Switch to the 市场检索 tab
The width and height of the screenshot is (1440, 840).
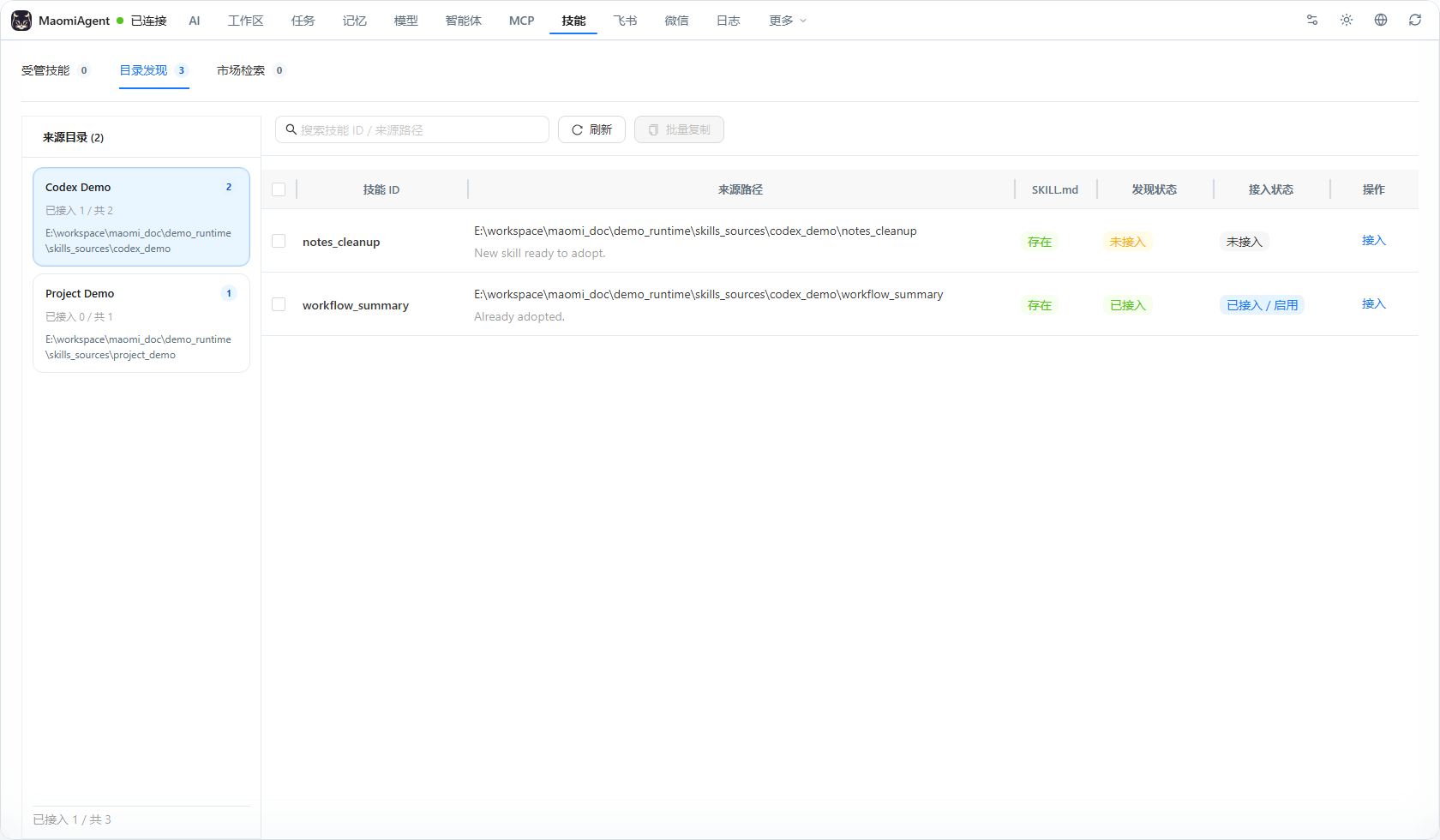coord(251,70)
